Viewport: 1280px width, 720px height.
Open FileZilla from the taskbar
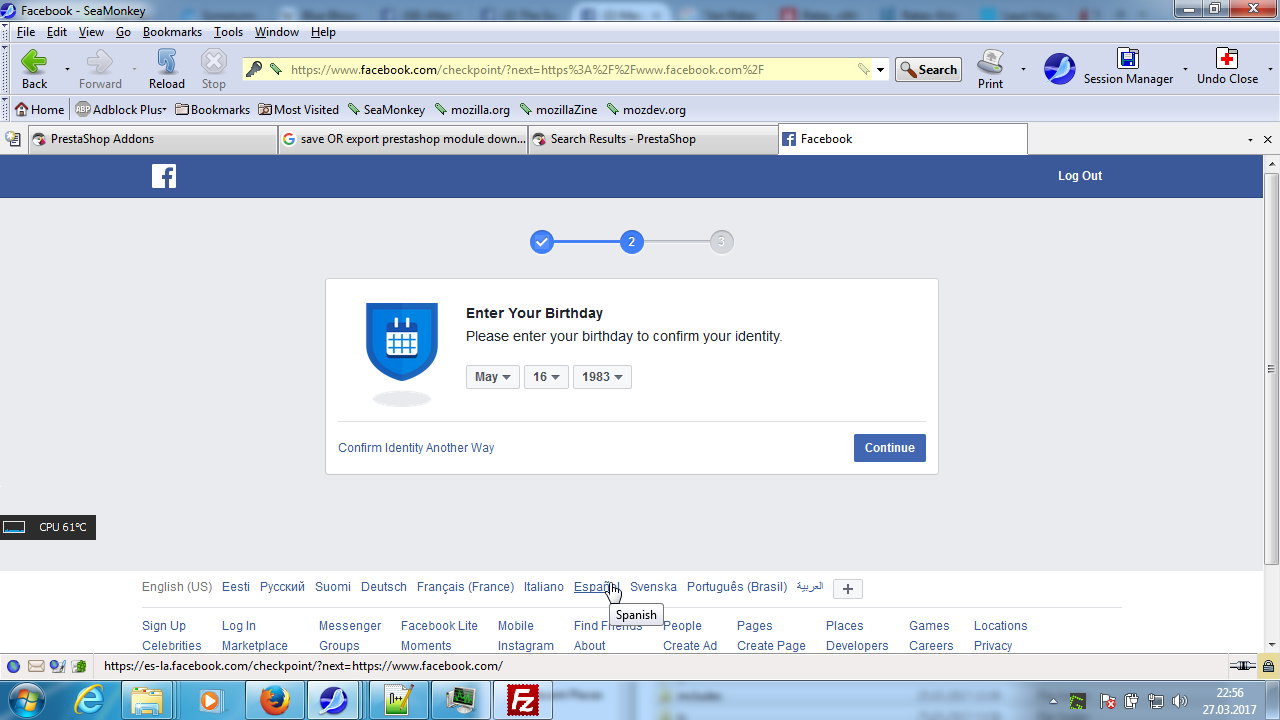coord(523,700)
